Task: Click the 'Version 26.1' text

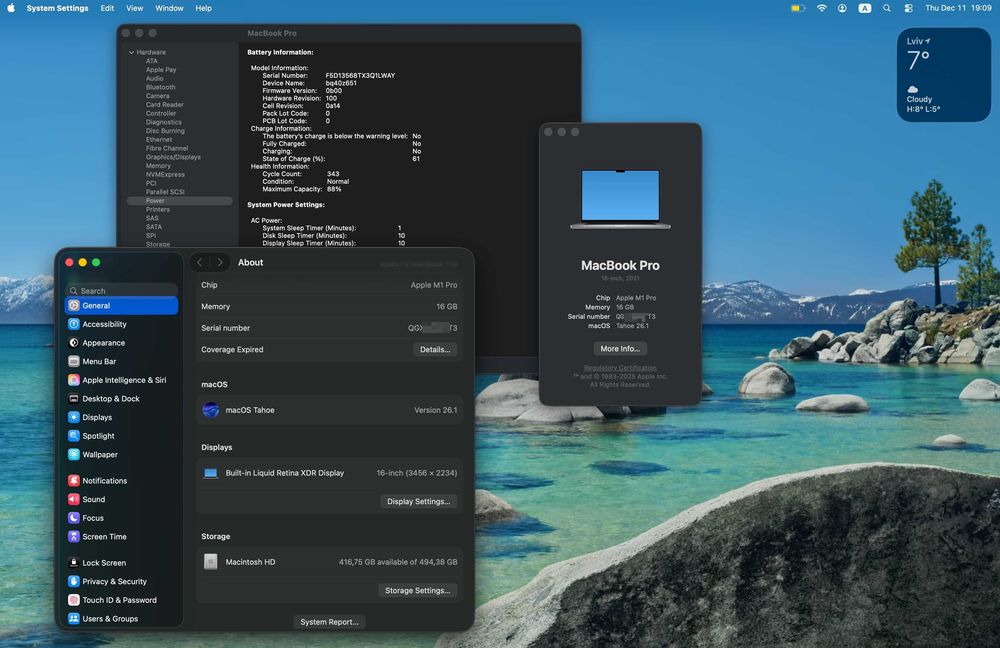Action: (436, 410)
